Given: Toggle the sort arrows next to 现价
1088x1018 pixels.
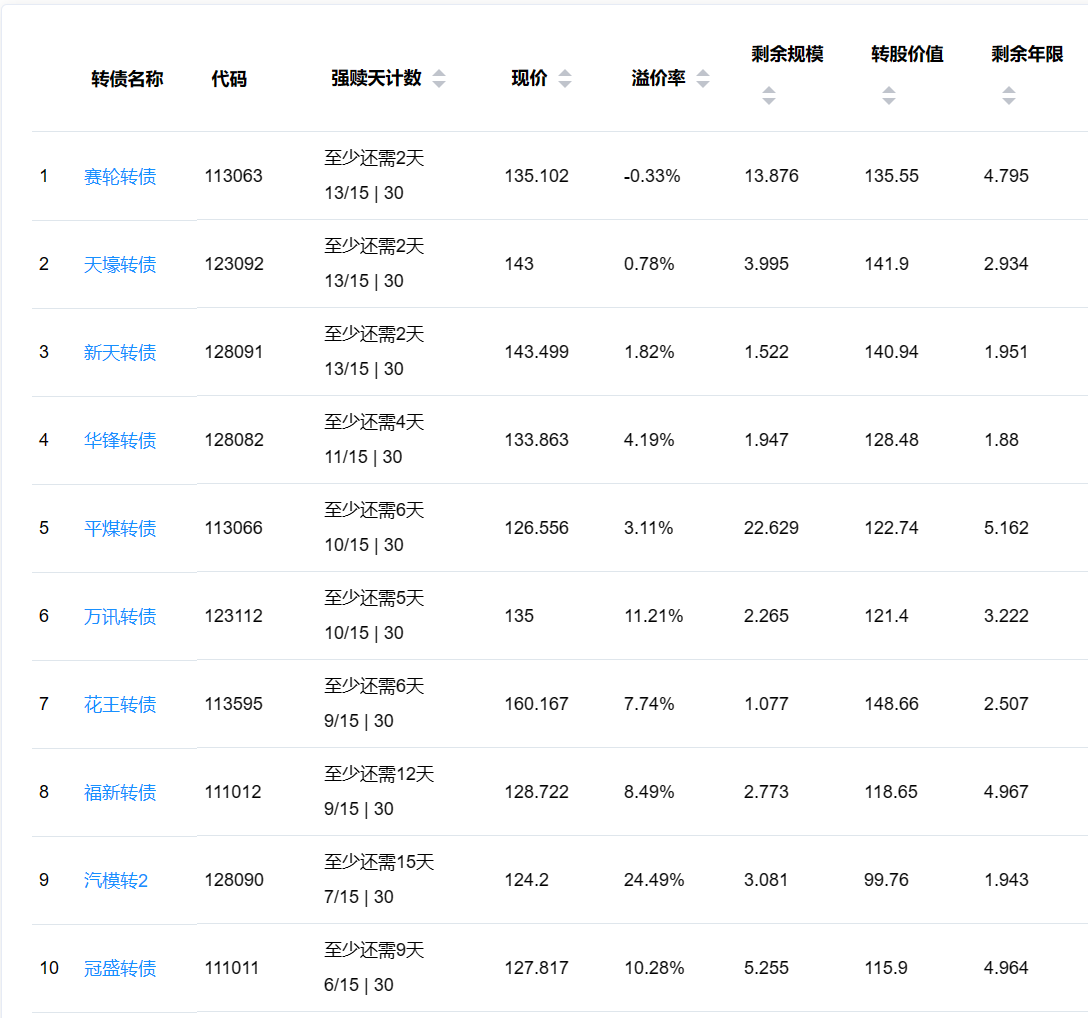Looking at the screenshot, I should point(565,79).
